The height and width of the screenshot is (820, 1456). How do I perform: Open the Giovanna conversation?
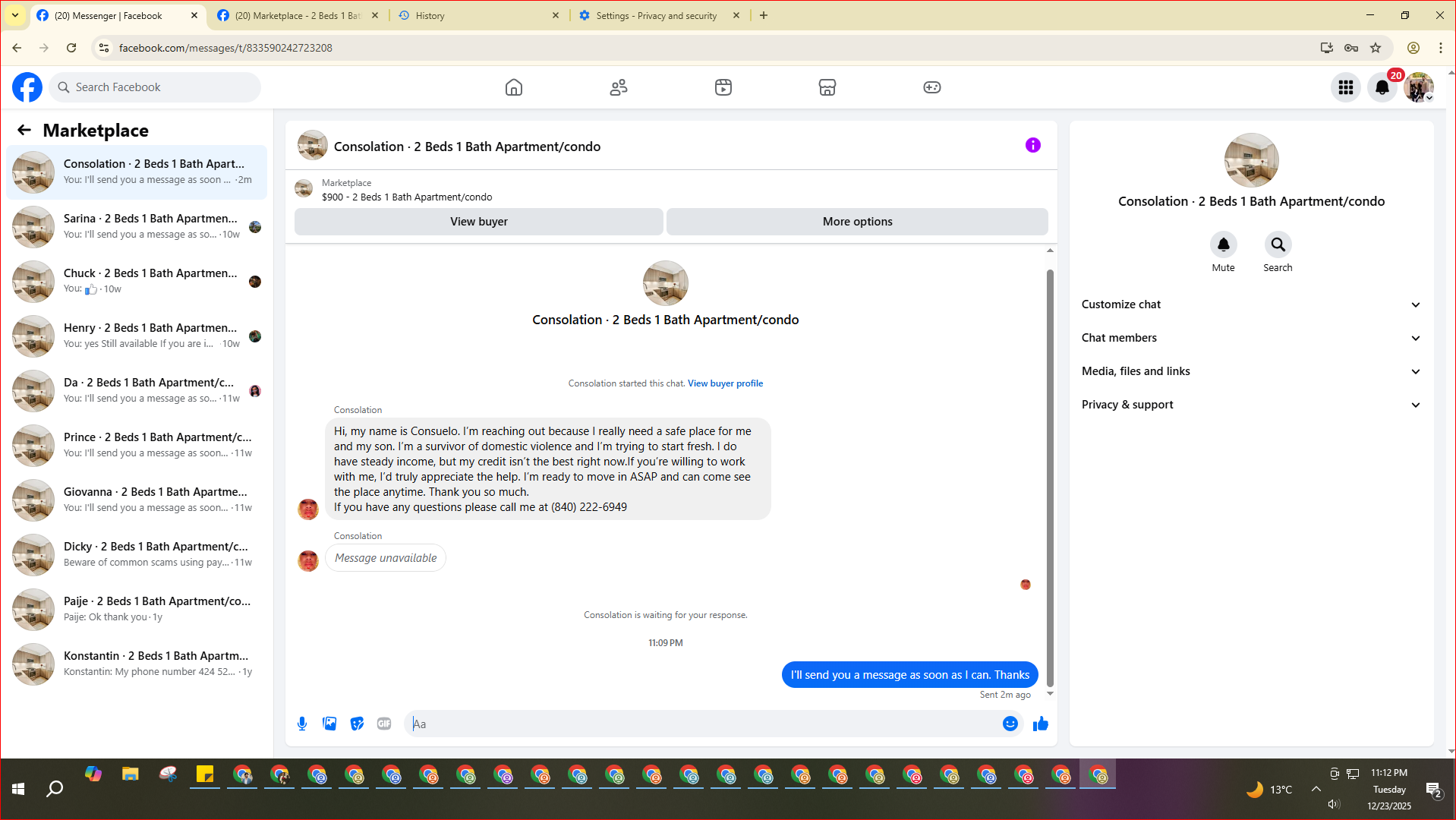[137, 500]
